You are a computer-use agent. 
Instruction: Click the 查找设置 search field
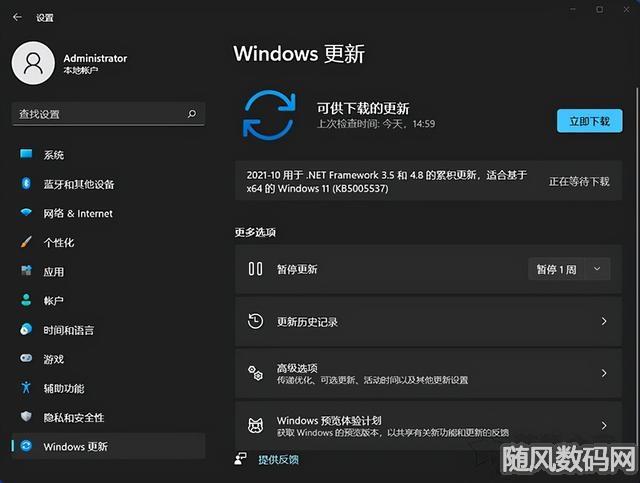[x=109, y=114]
